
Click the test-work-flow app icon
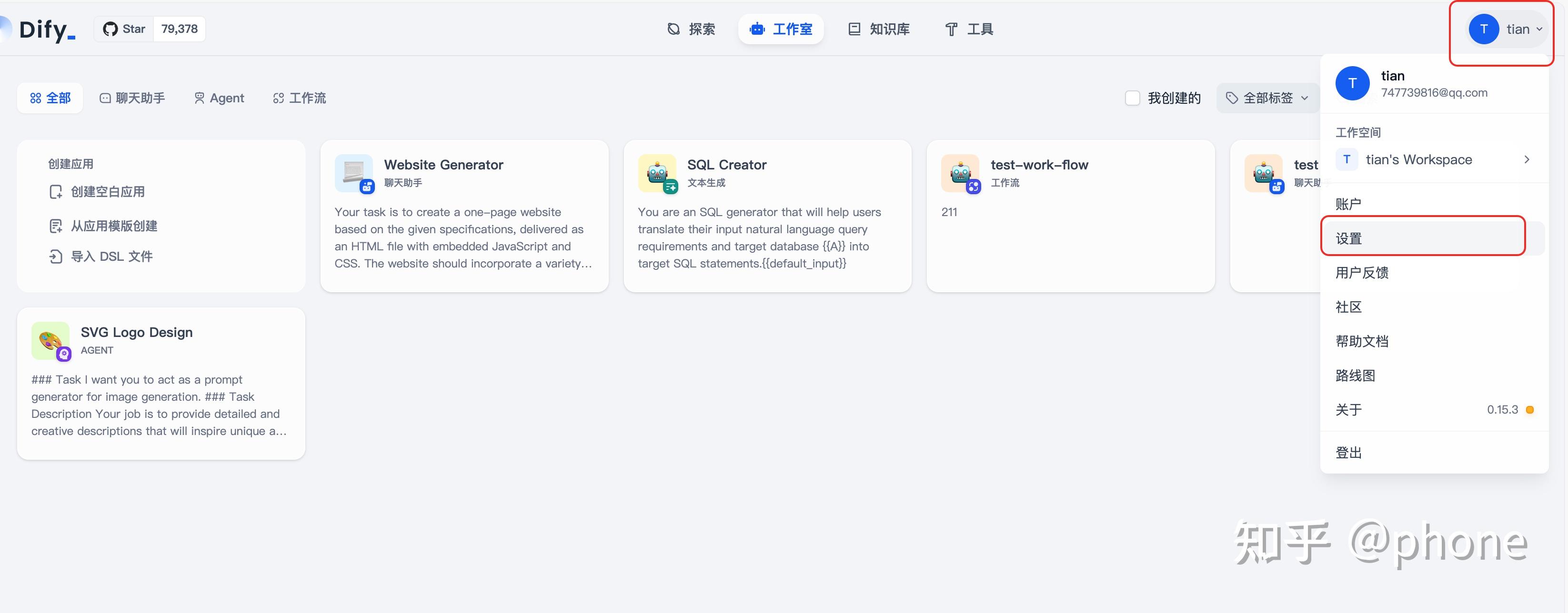[x=960, y=173]
